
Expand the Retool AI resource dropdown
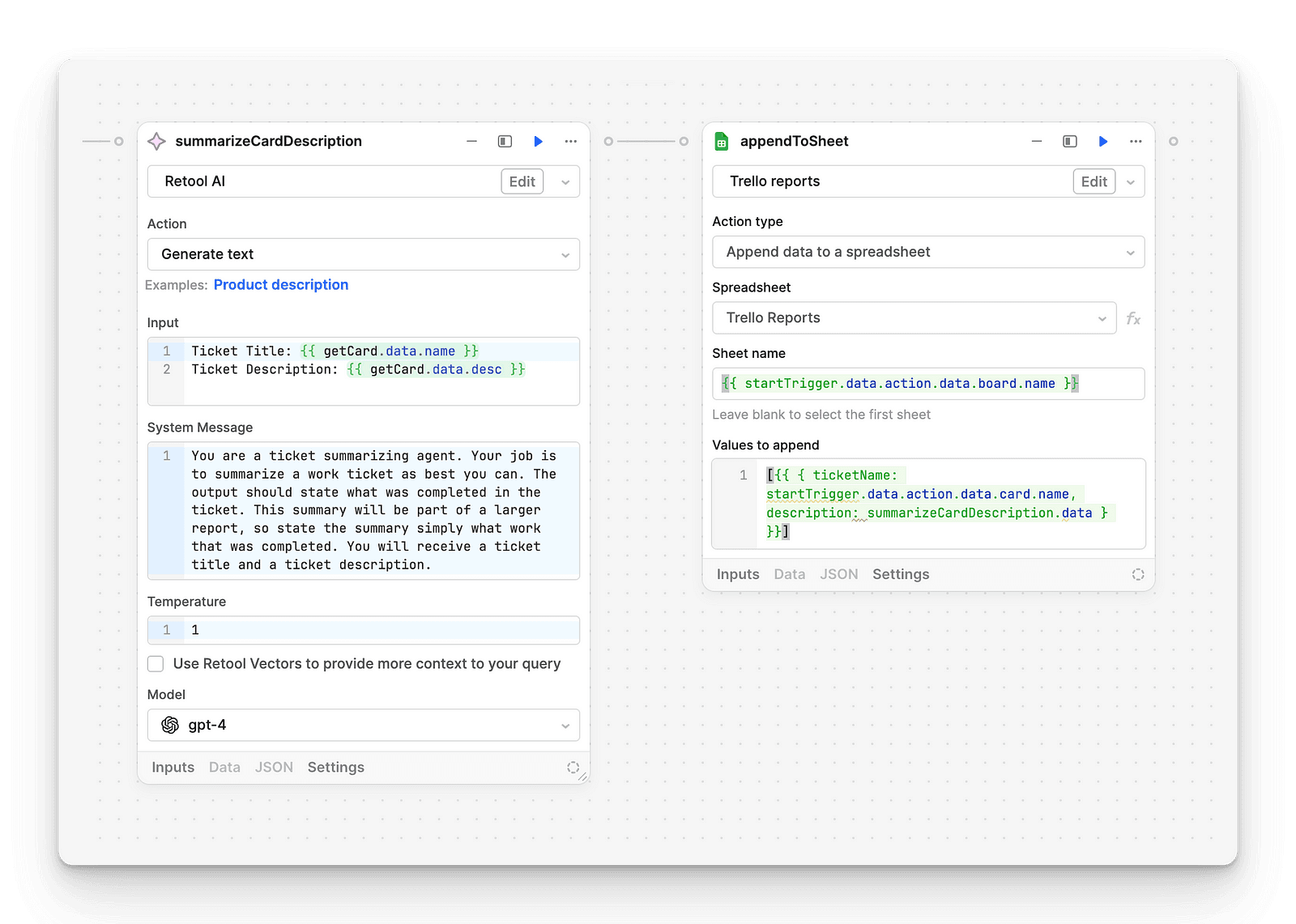(x=565, y=182)
